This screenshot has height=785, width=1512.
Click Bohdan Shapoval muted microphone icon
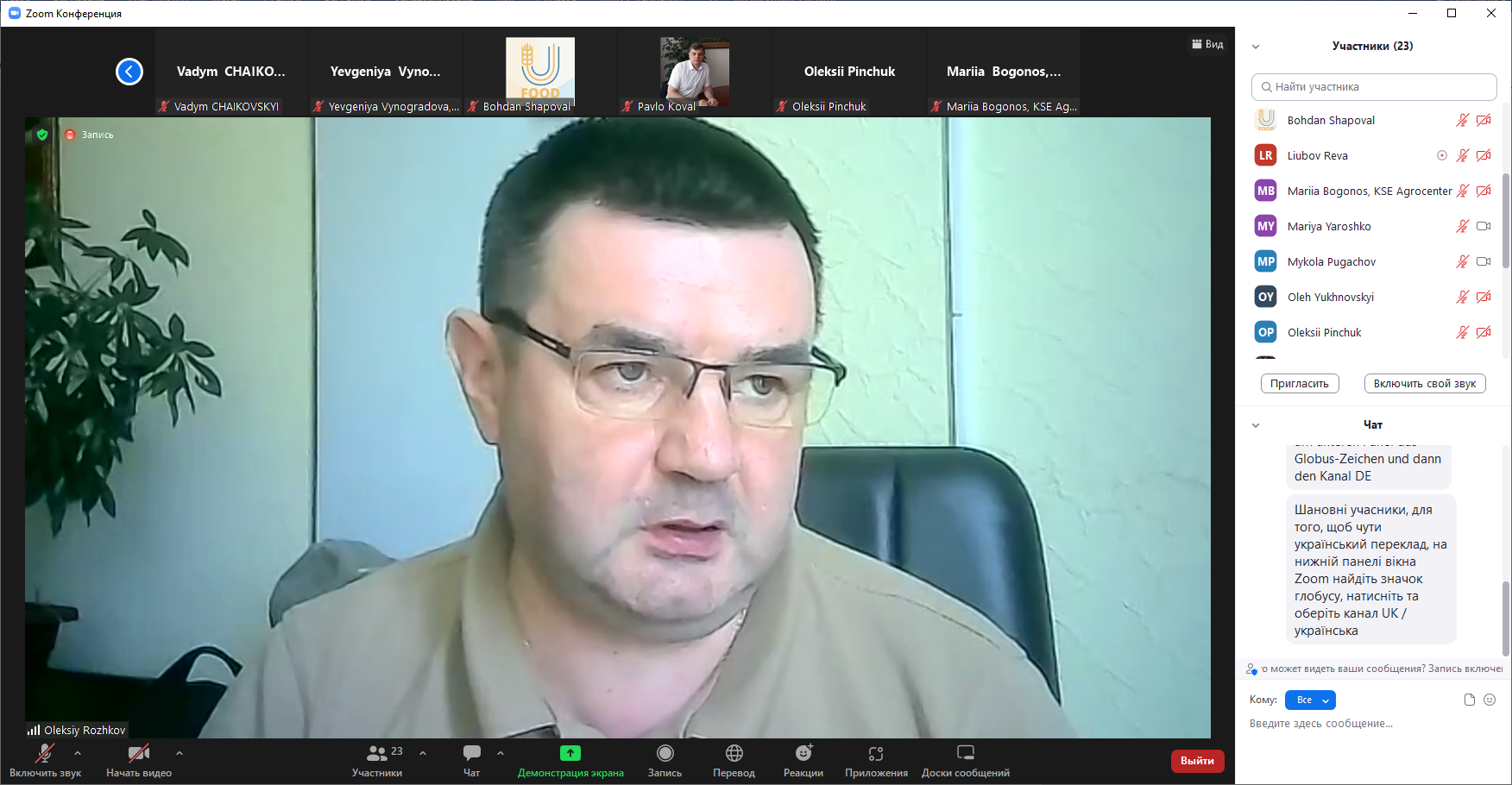1462,121
